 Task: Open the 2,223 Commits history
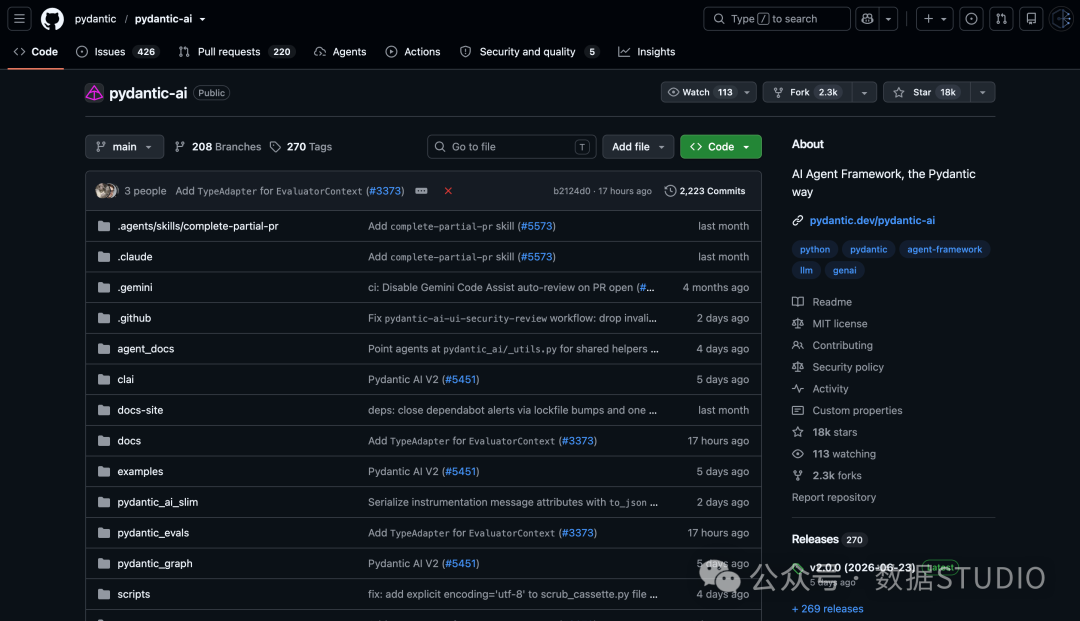(x=705, y=191)
